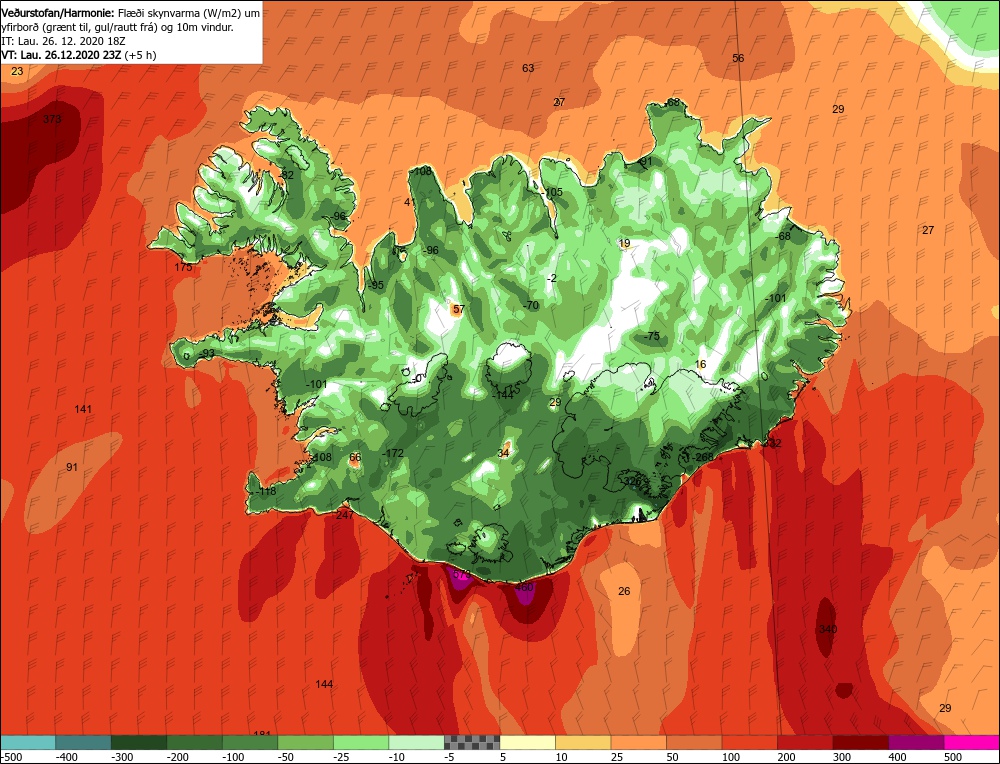The image size is (1000, 764).
Task: Click the value '-105' in north Iceland
Action: pyautogui.click(x=552, y=192)
